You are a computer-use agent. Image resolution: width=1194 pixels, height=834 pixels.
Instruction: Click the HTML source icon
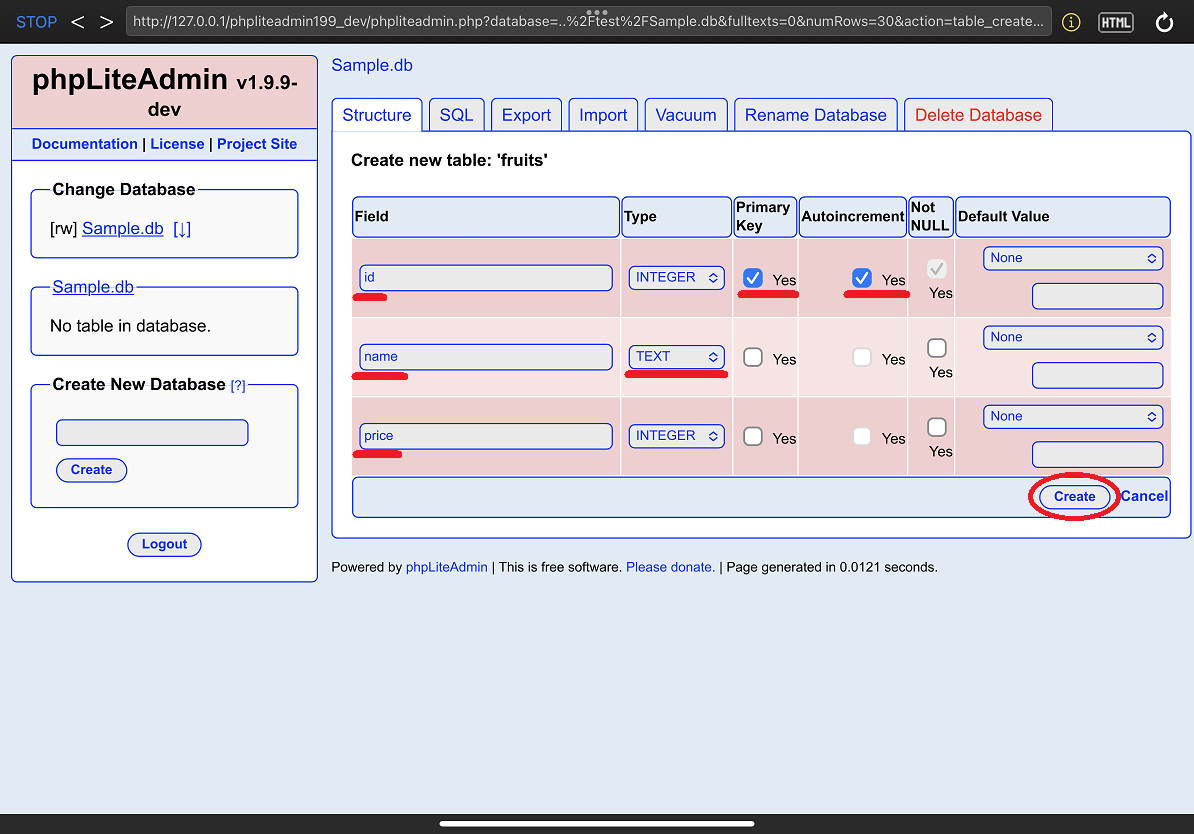click(1116, 22)
